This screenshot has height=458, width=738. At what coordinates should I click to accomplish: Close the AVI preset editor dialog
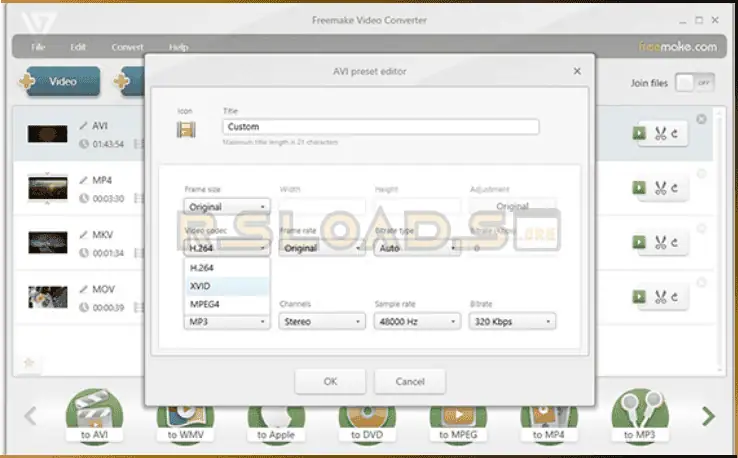click(577, 71)
